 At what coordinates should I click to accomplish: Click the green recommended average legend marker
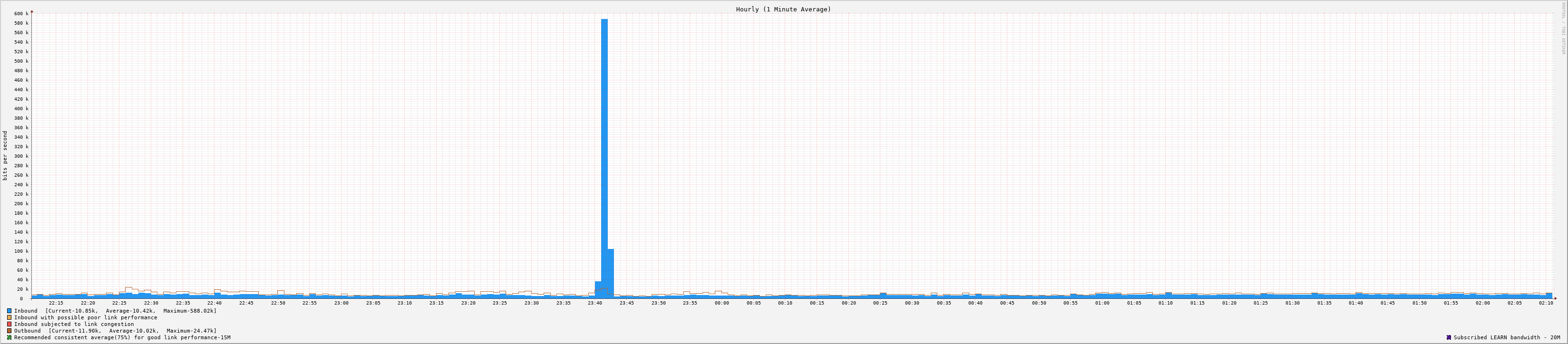tap(9, 337)
